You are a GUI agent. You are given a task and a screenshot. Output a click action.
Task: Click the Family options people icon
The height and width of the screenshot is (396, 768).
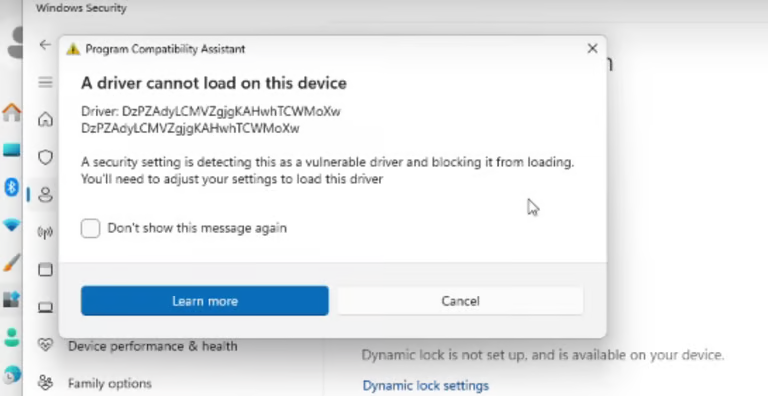[x=45, y=382]
